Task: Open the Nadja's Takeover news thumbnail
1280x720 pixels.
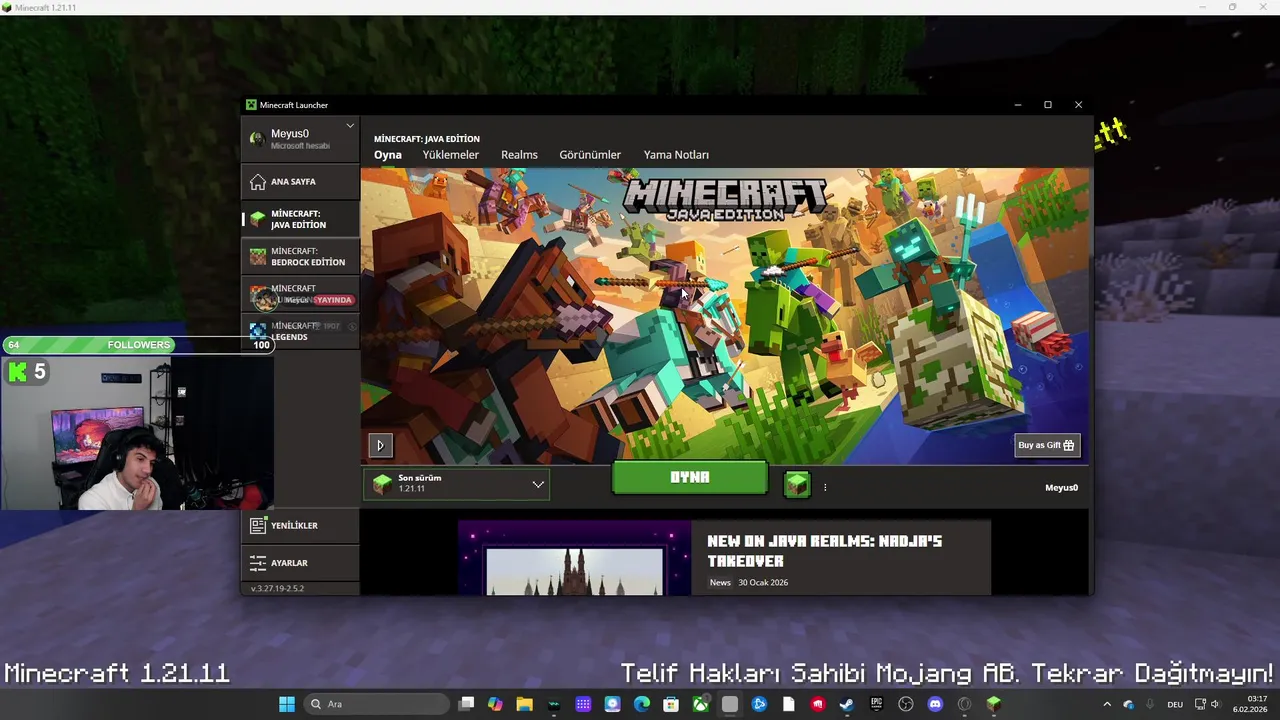Action: tap(574, 557)
